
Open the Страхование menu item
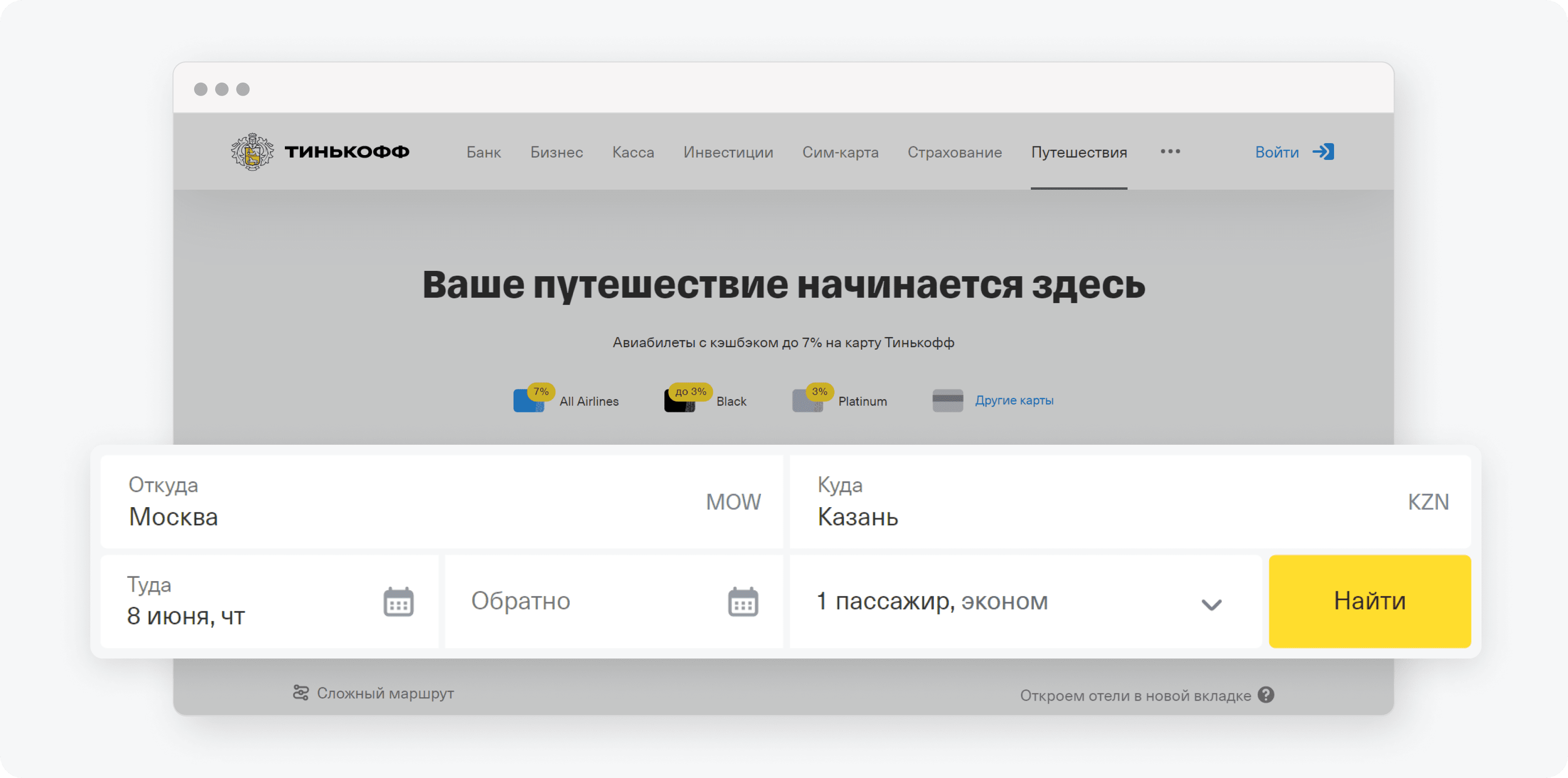point(955,152)
